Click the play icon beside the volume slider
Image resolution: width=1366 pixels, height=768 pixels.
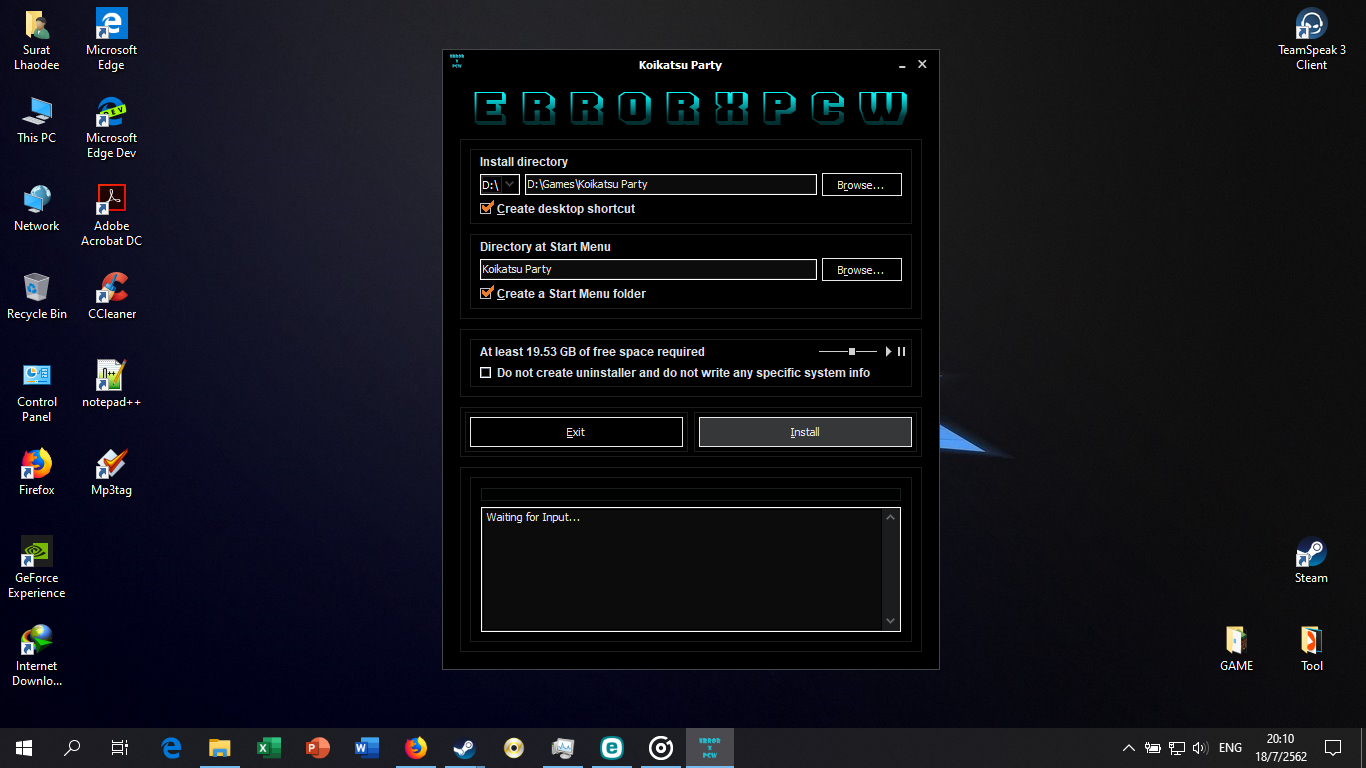pos(888,352)
